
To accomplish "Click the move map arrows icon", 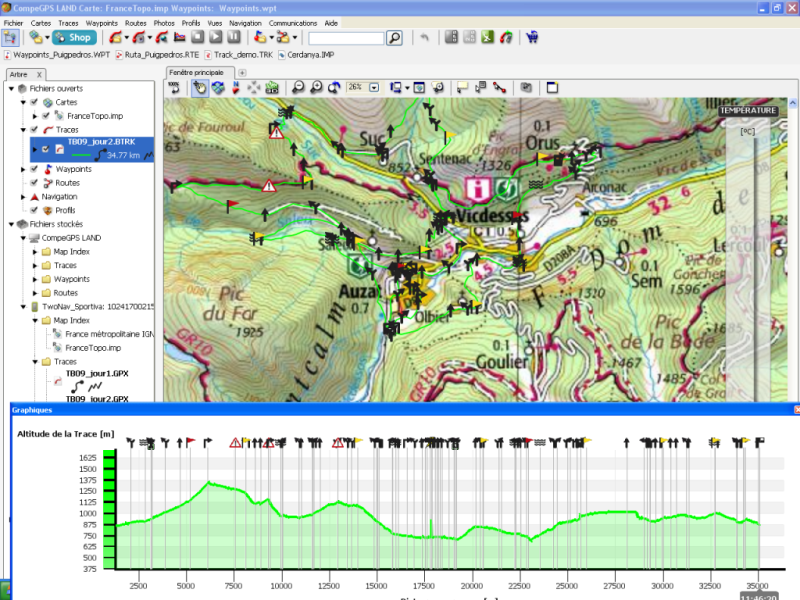I will coord(254,88).
